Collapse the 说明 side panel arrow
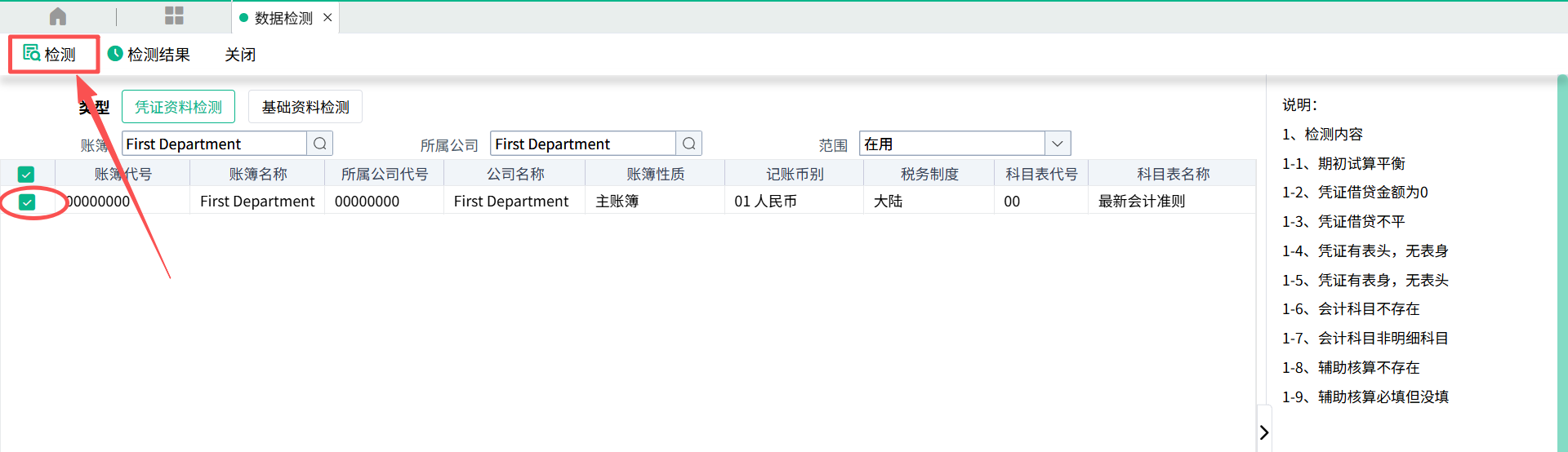This screenshot has height=452, width=1568. 1263,432
